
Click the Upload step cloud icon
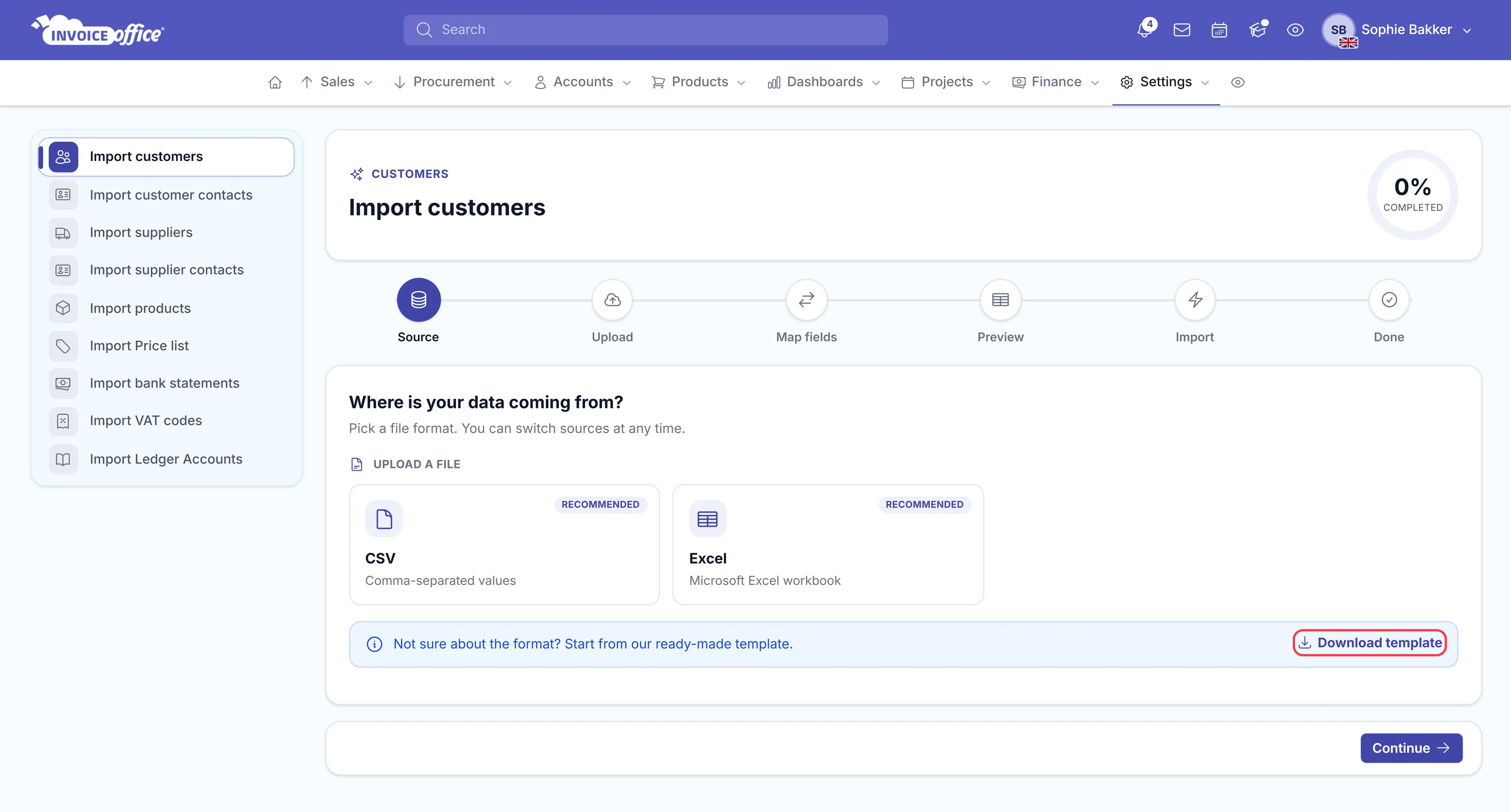point(612,300)
